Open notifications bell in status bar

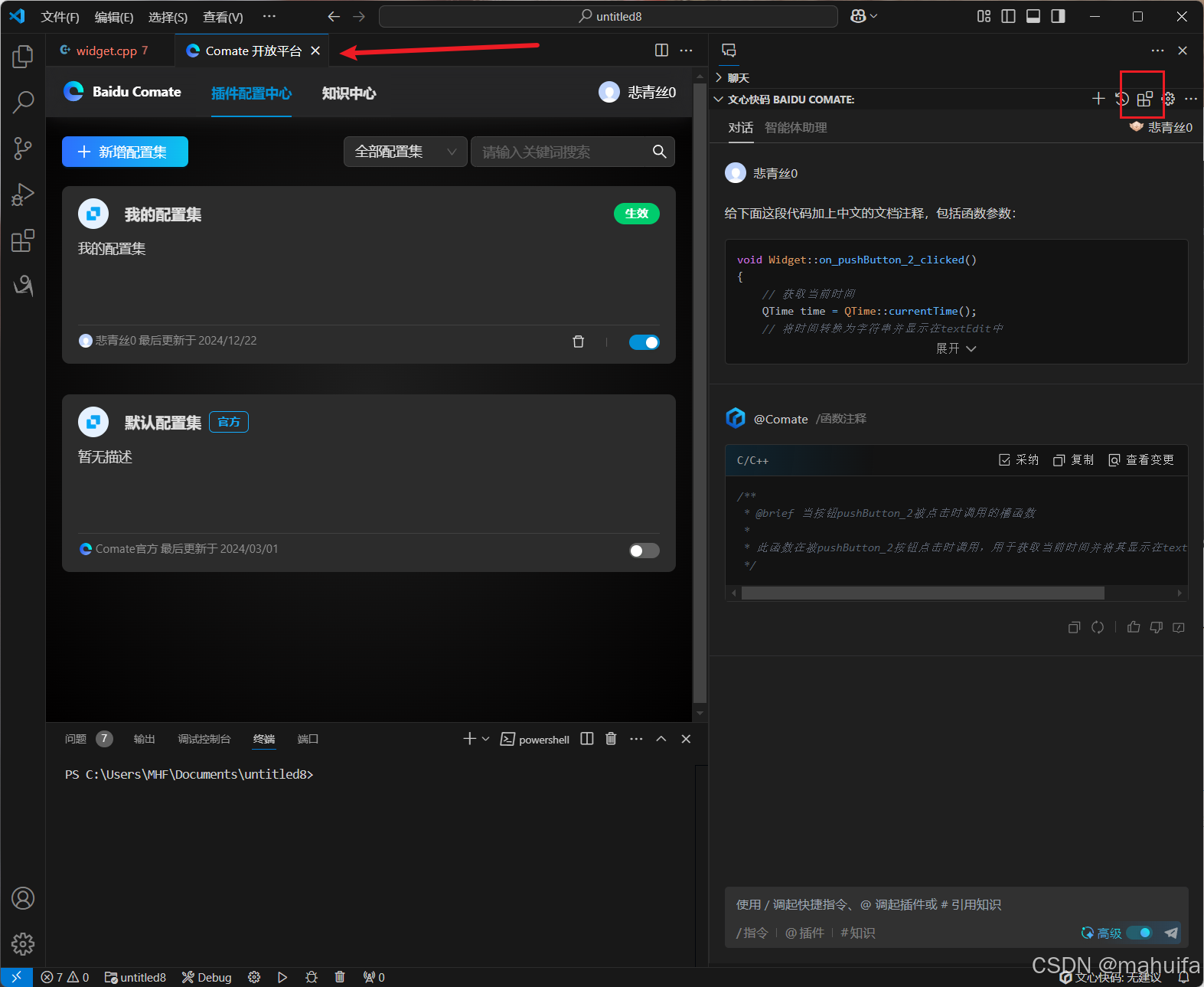(1183, 977)
